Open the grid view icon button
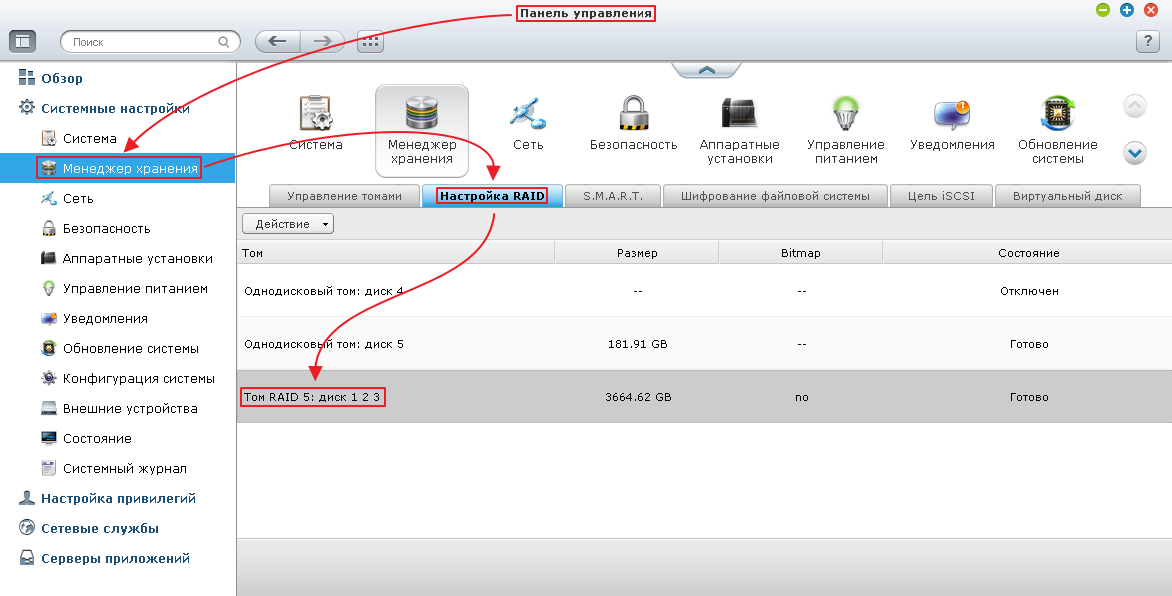The width and height of the screenshot is (1172, 596). point(370,42)
